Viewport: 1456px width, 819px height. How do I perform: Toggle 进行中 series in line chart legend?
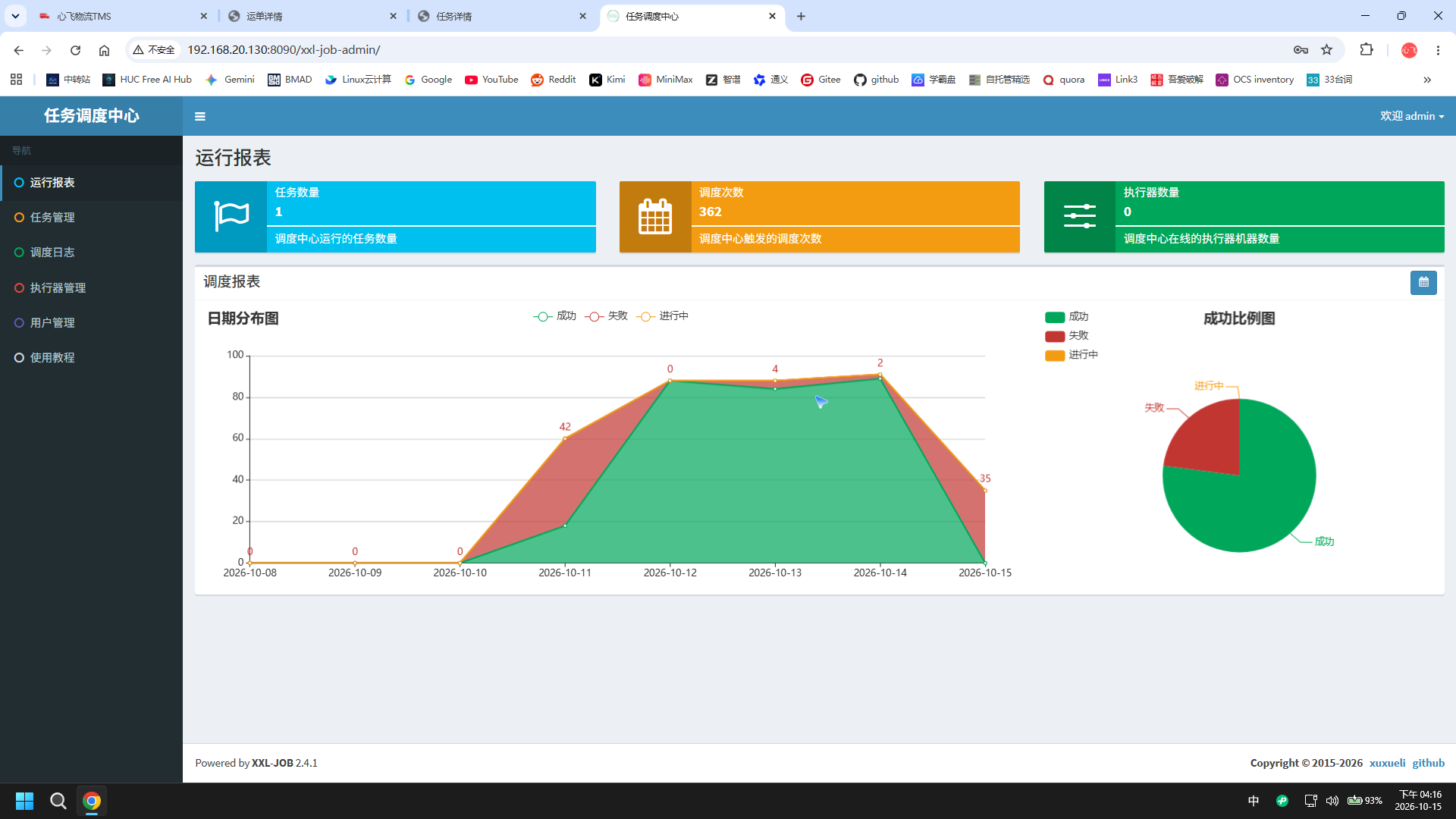[662, 316]
